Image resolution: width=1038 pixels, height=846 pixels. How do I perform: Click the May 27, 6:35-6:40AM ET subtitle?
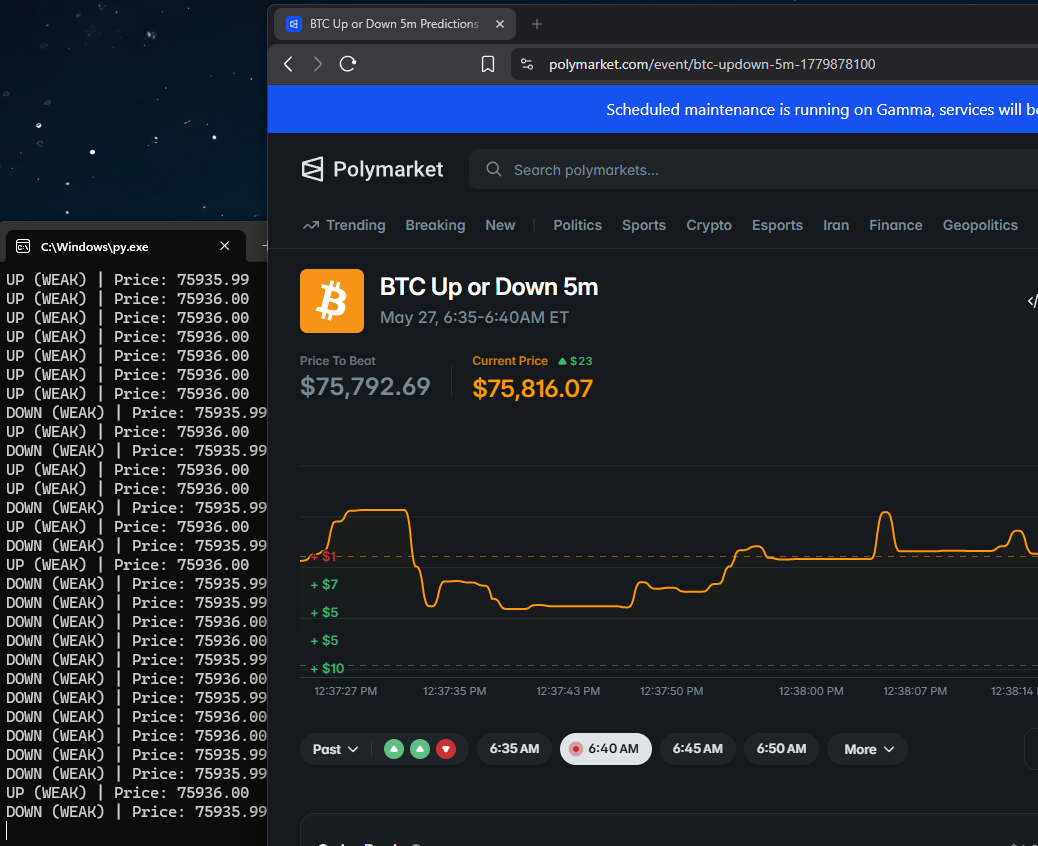tap(474, 318)
